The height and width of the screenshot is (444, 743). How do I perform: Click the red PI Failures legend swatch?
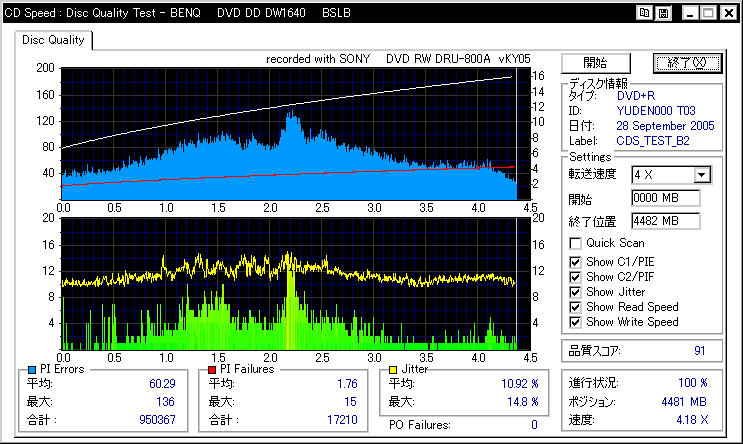212,370
